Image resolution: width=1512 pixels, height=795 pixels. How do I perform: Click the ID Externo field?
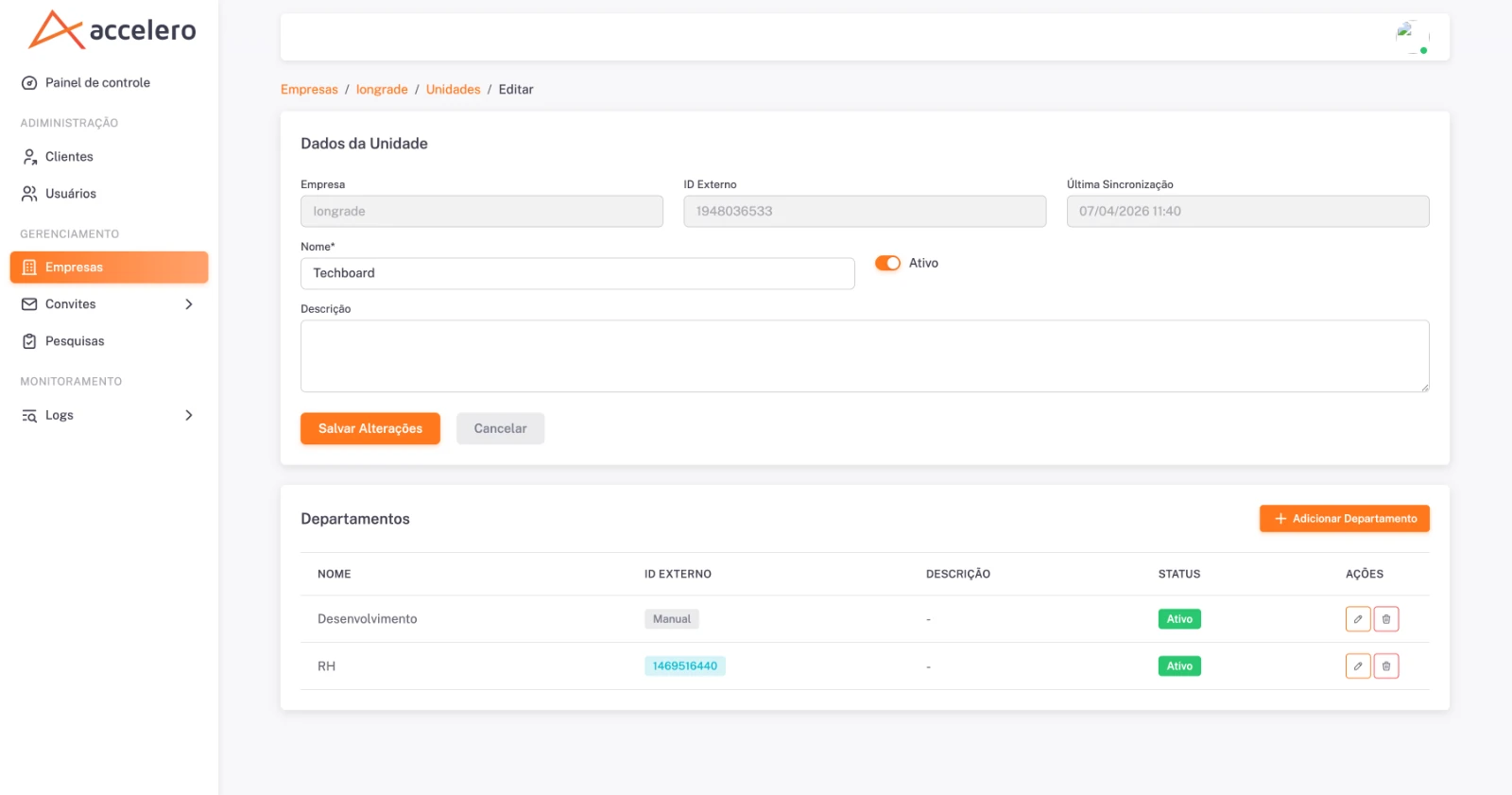(x=865, y=212)
